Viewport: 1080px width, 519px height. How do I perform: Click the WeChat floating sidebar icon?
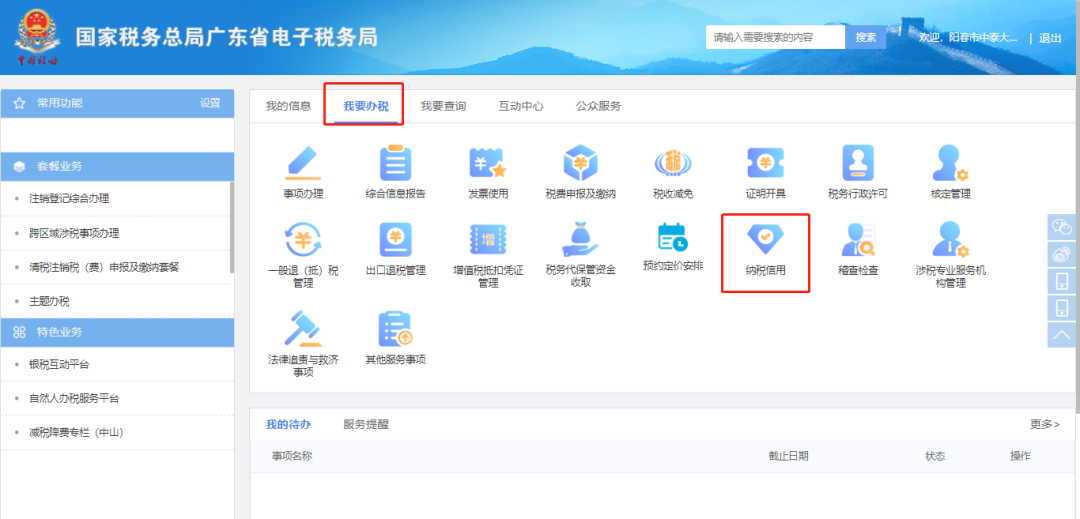(x=1061, y=227)
